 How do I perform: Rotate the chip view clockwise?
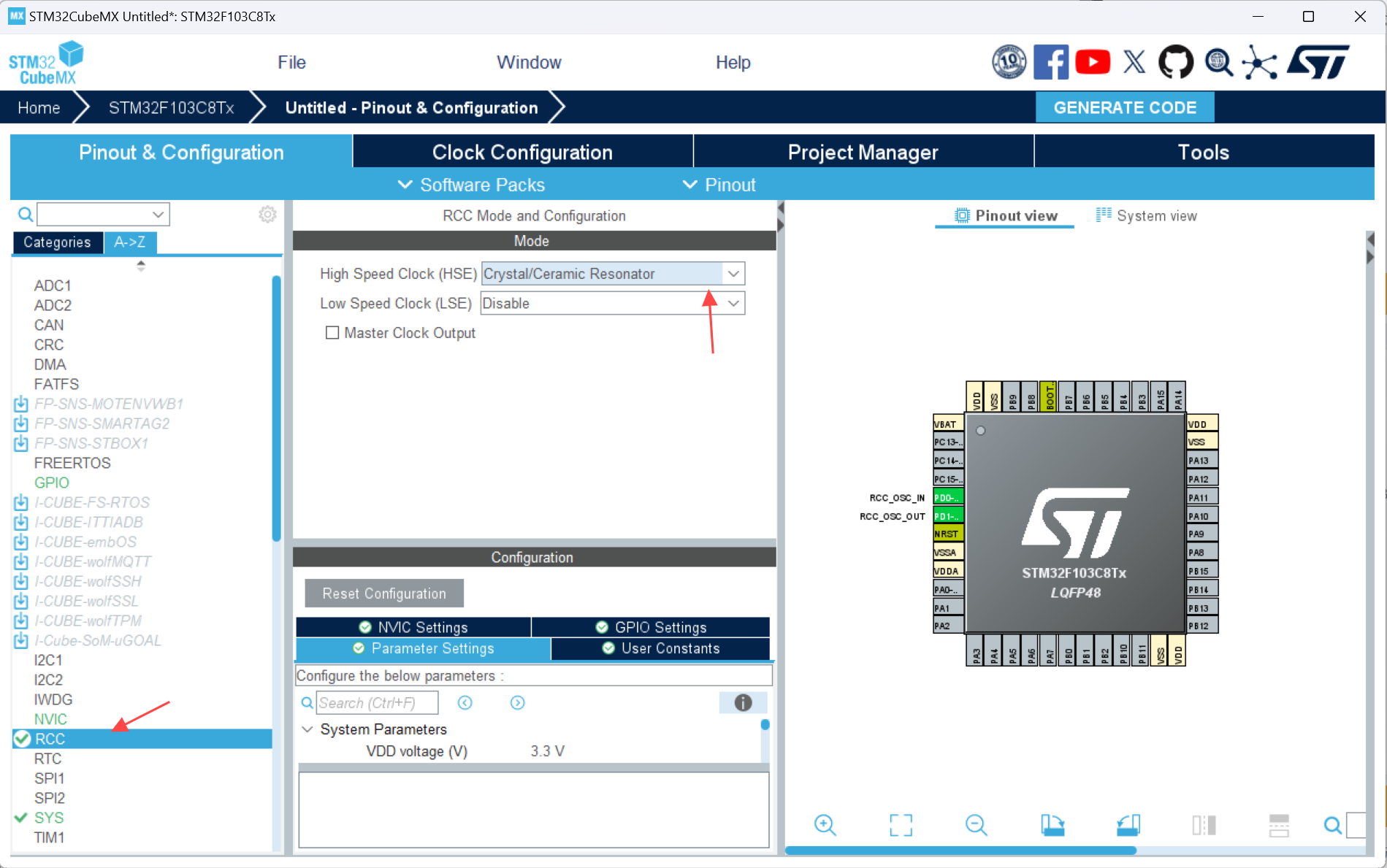point(1052,825)
